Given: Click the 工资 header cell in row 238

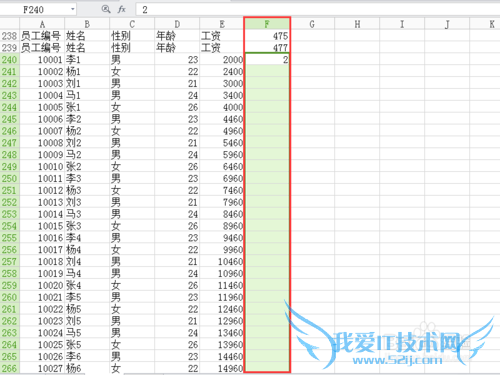Looking at the screenshot, I should click(222, 36).
